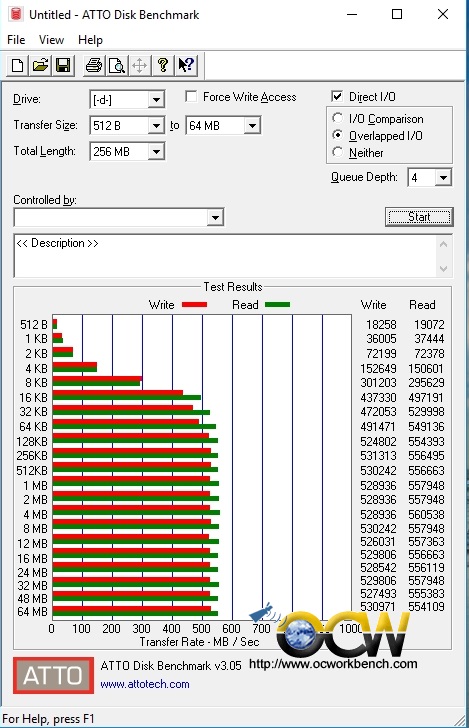Select the I/O Comparison radio button

click(x=338, y=118)
